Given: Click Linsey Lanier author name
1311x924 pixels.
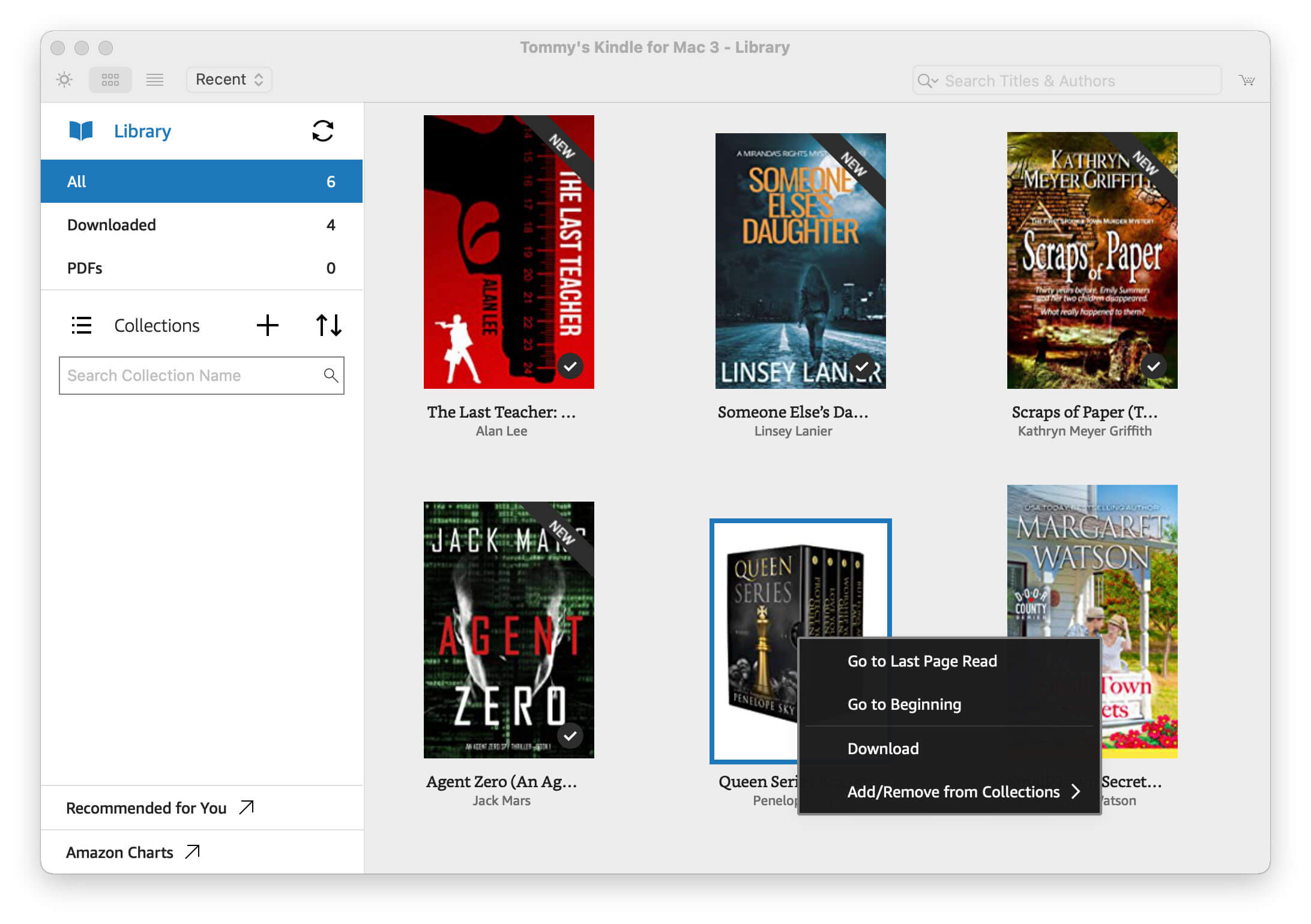Looking at the screenshot, I should [793, 431].
